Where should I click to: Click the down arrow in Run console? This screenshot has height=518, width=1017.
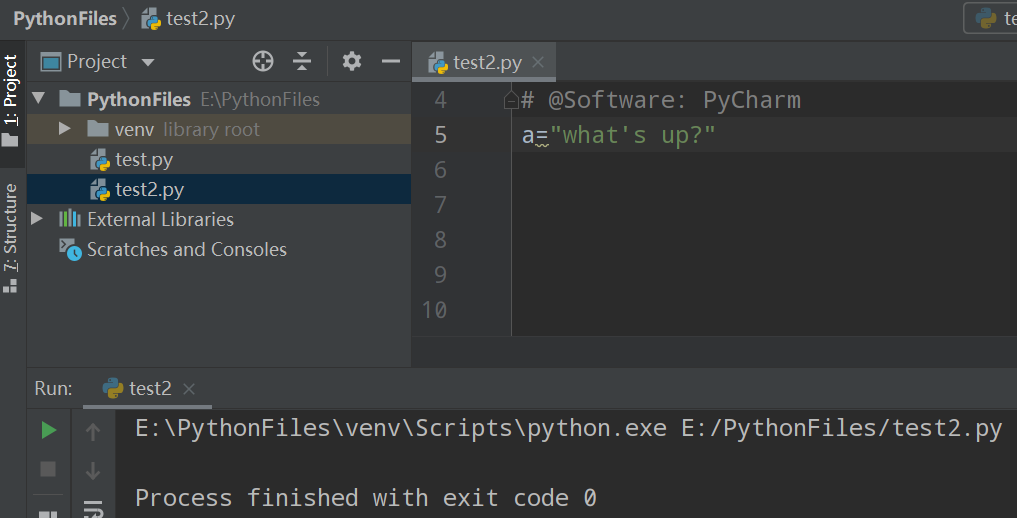pyautogui.click(x=93, y=470)
